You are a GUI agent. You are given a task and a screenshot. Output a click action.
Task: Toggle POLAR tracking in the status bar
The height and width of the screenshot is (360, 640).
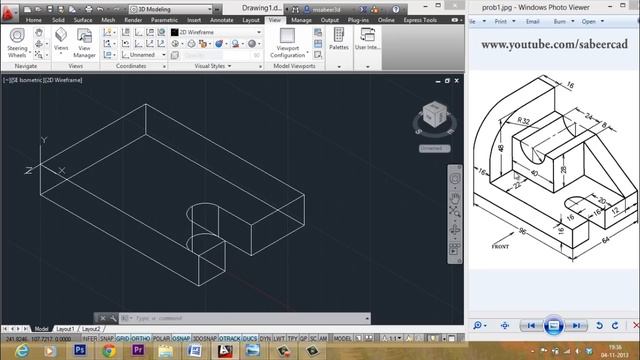tap(161, 338)
